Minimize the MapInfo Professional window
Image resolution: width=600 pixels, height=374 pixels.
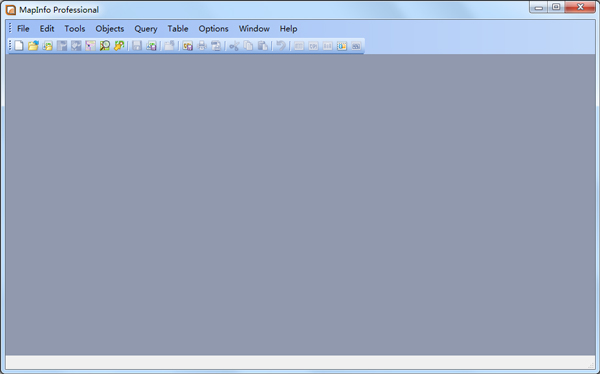click(x=538, y=7)
